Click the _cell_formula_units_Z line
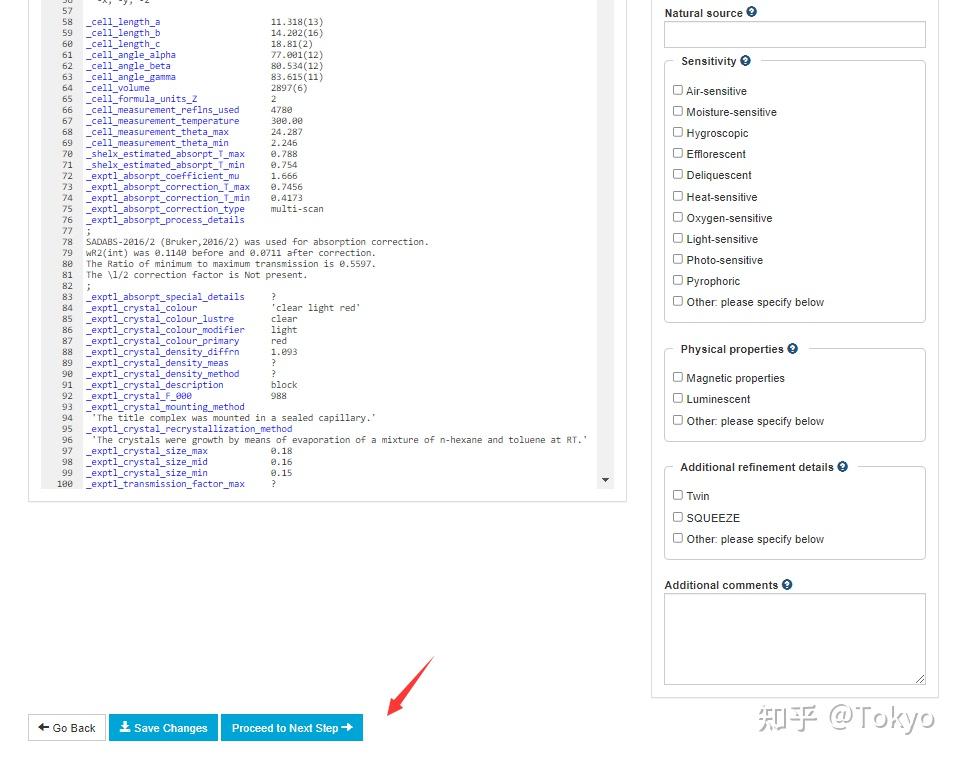 pyautogui.click(x=181, y=99)
